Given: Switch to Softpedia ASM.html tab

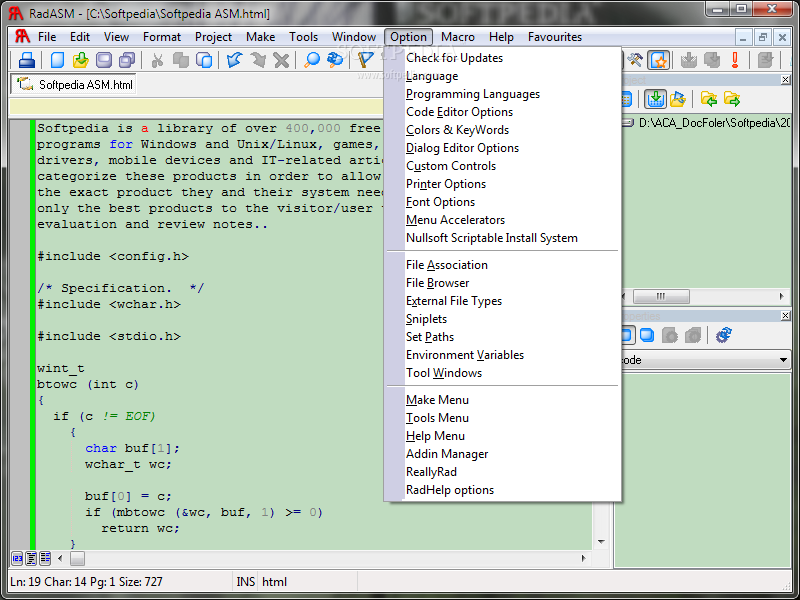Looking at the screenshot, I should point(74,85).
